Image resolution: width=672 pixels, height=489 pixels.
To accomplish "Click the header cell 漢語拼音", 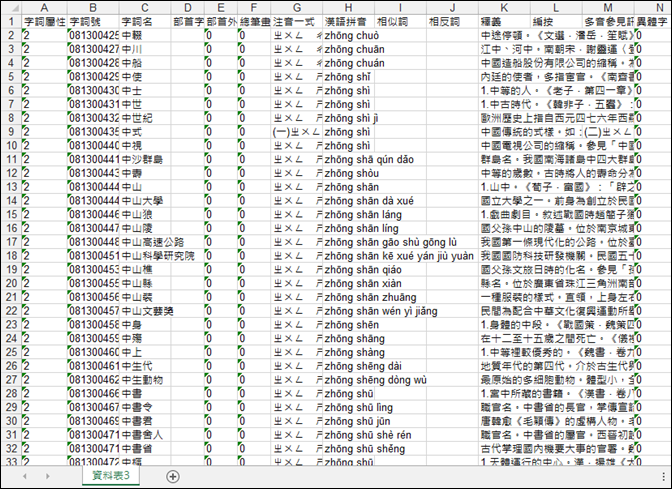I will (348, 21).
